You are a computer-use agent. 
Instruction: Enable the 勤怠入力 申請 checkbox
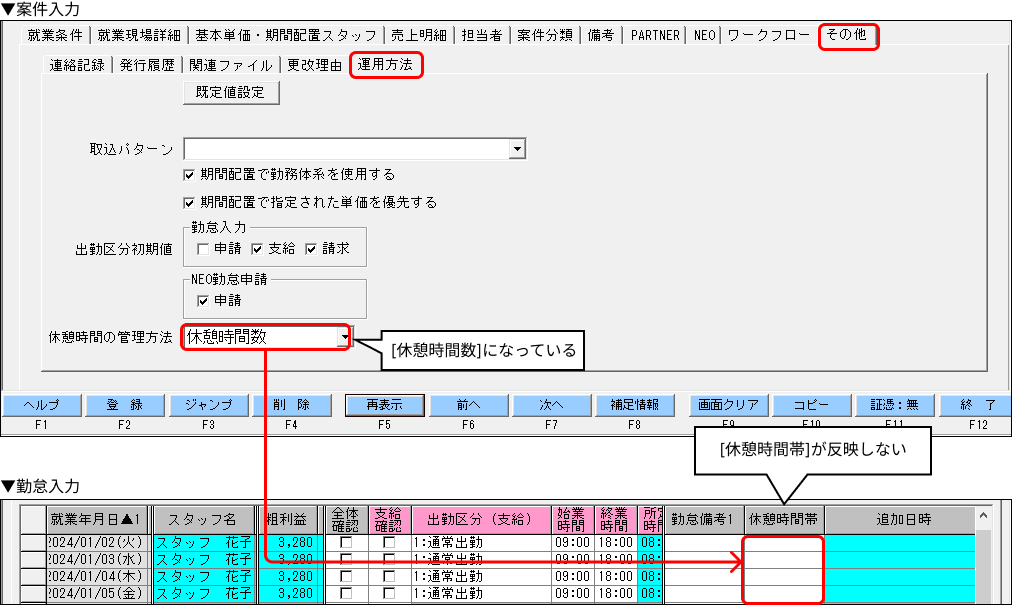click(203, 249)
